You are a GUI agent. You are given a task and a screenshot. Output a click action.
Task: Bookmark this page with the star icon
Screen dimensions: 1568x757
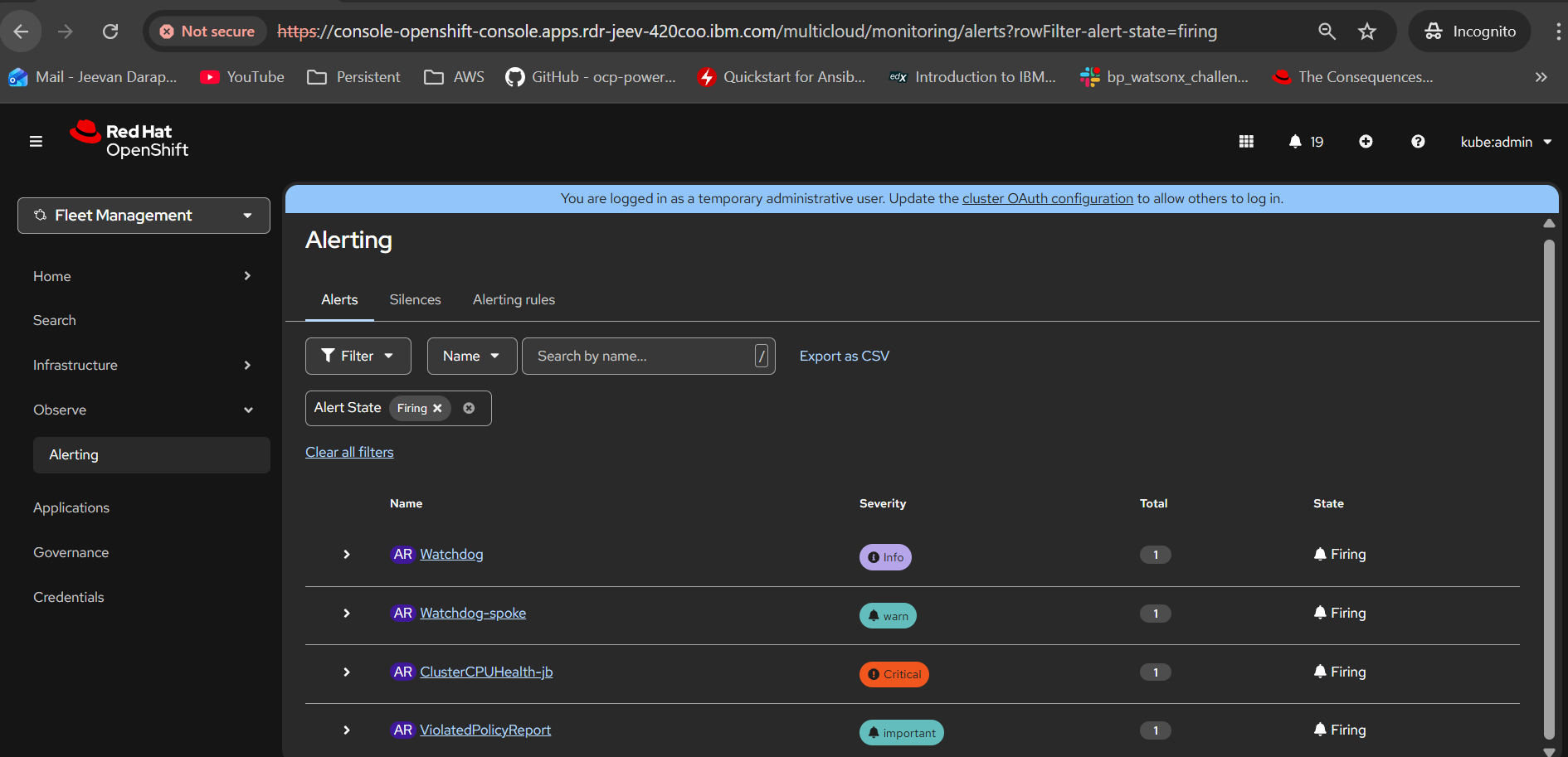pos(1366,32)
